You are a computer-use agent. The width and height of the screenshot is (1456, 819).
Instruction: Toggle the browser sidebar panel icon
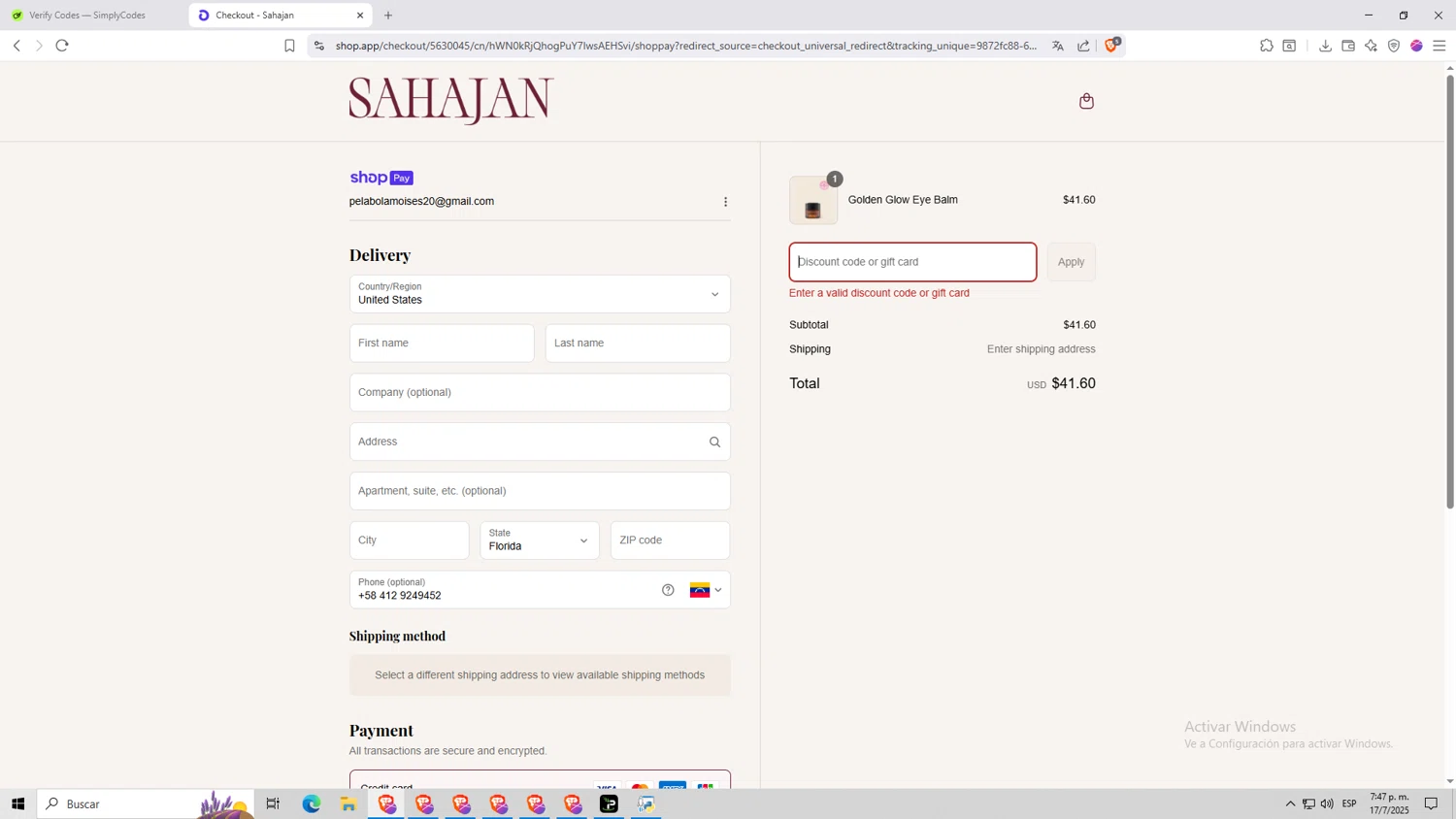click(x=1290, y=46)
